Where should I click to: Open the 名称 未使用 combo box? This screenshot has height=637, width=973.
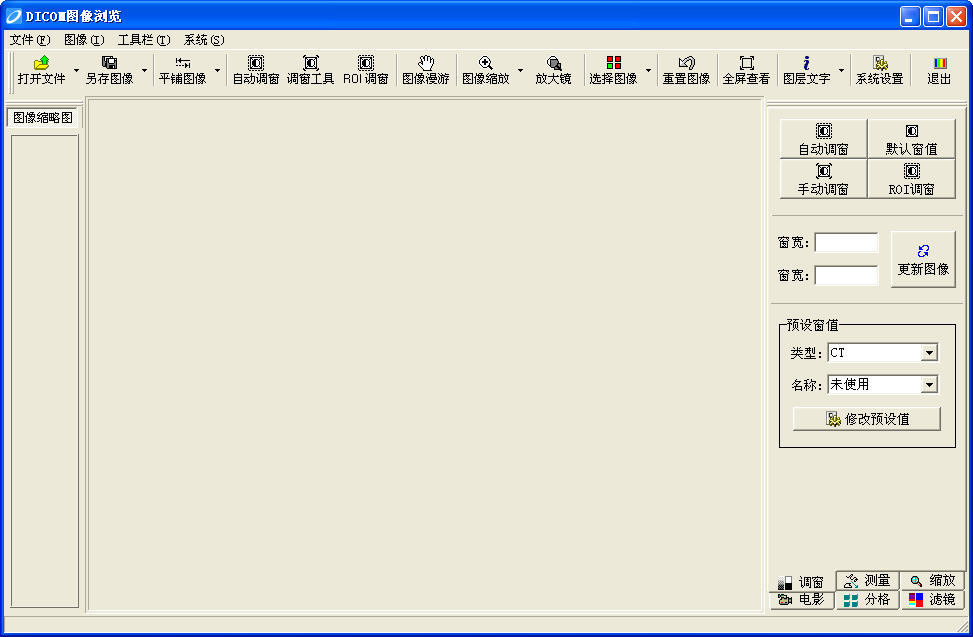pos(882,385)
